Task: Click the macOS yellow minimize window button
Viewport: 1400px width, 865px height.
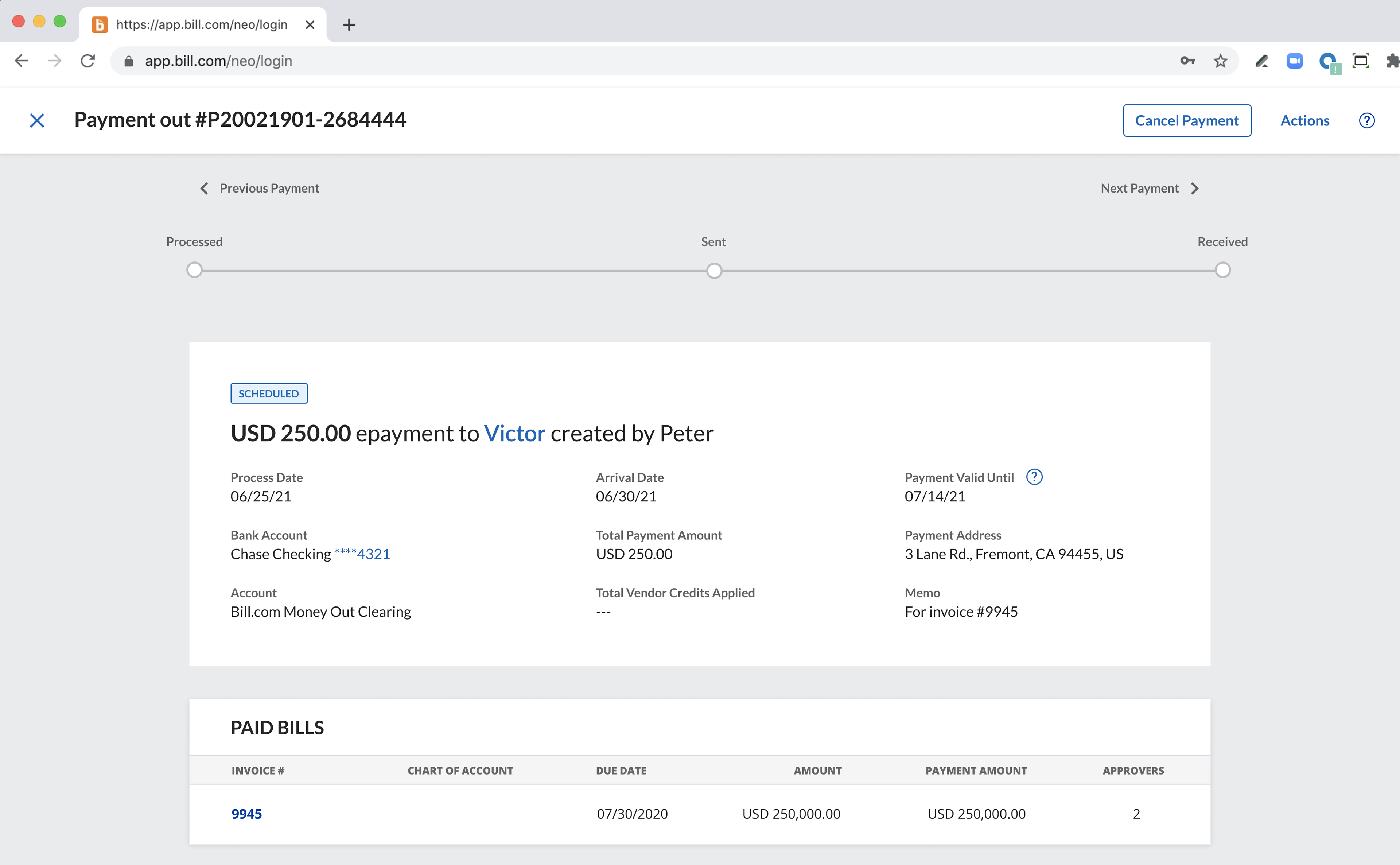Action: 39,22
